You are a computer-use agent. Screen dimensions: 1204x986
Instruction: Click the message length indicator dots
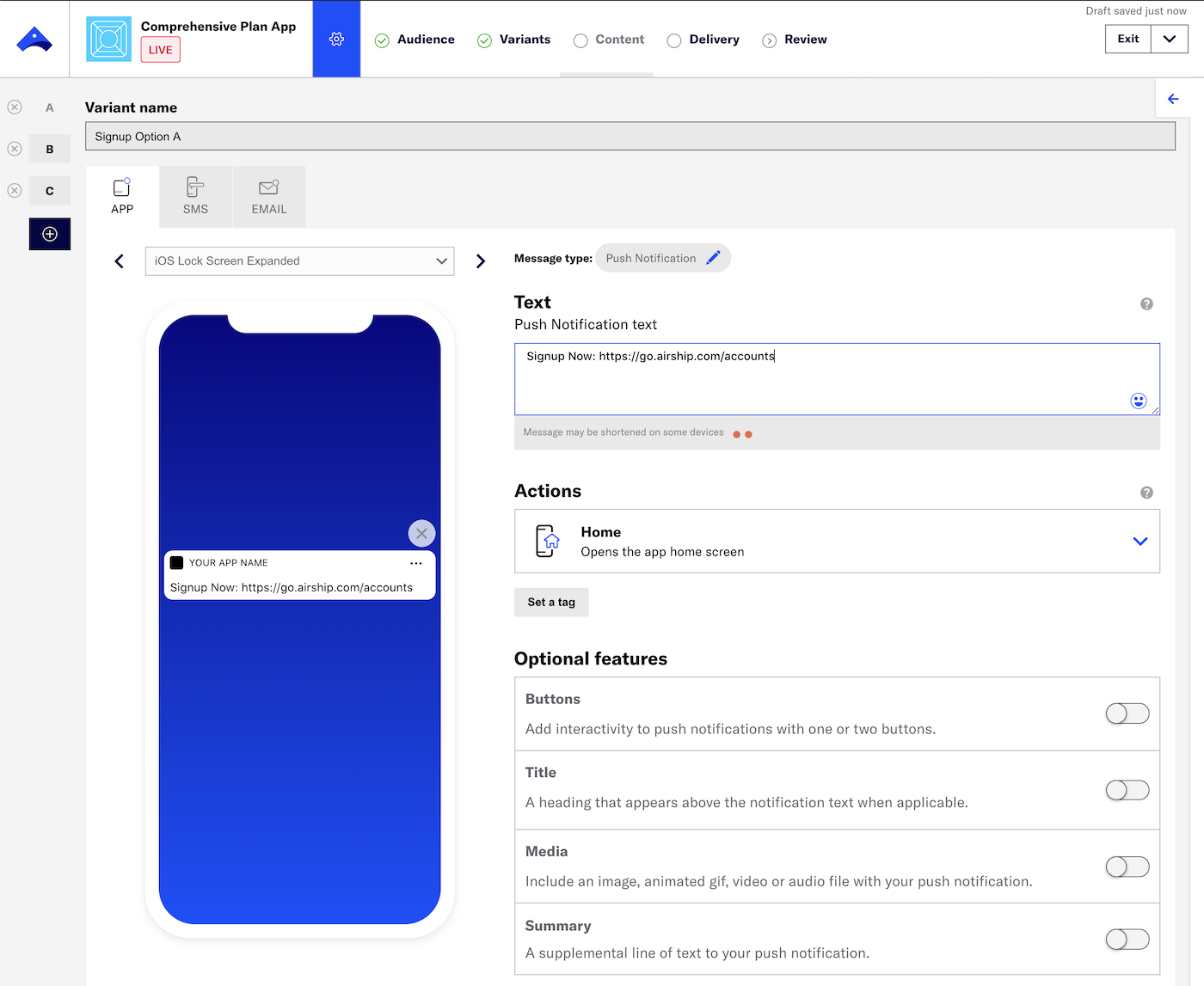(x=743, y=434)
